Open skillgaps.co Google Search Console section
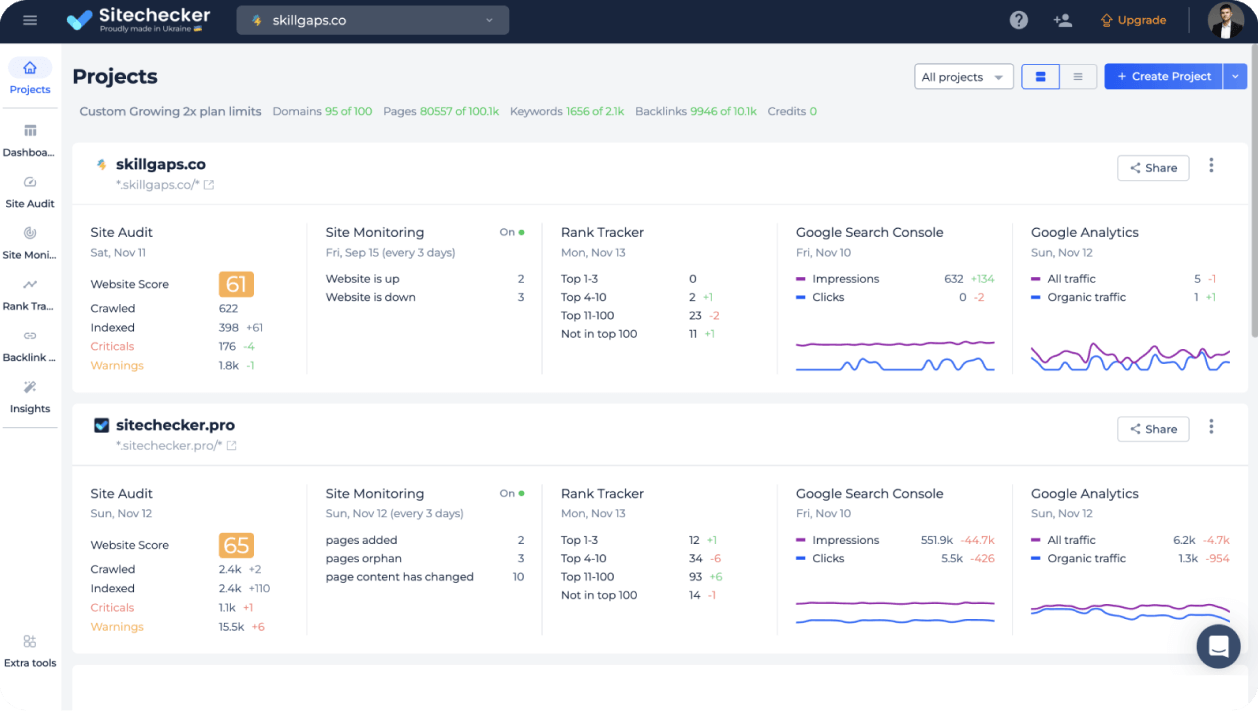1258x711 pixels. [x=870, y=233]
